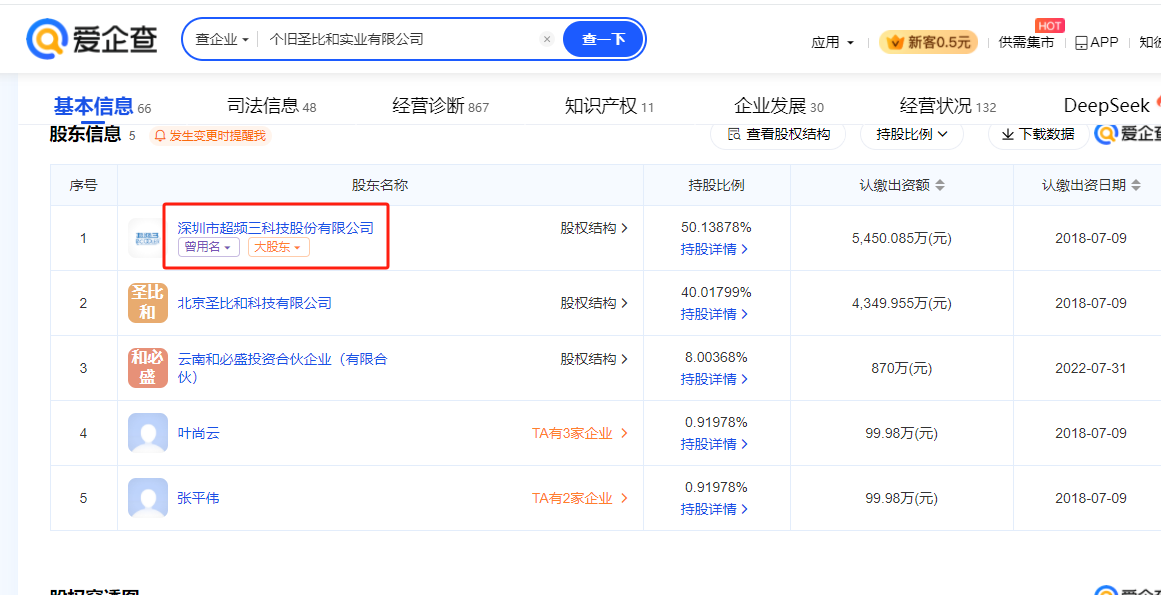Open 北京圣比和科技有限公司 link
1161x595 pixels.
pos(255,303)
